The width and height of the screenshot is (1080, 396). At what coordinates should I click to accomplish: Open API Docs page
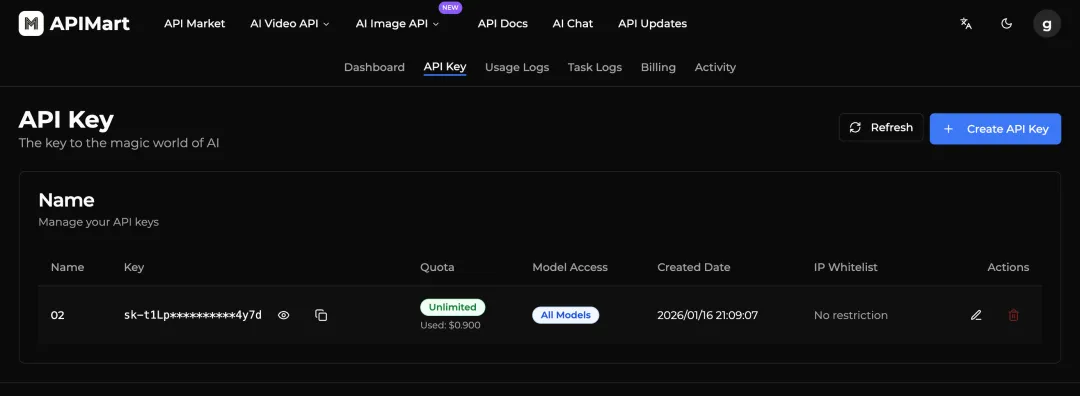tap(502, 23)
